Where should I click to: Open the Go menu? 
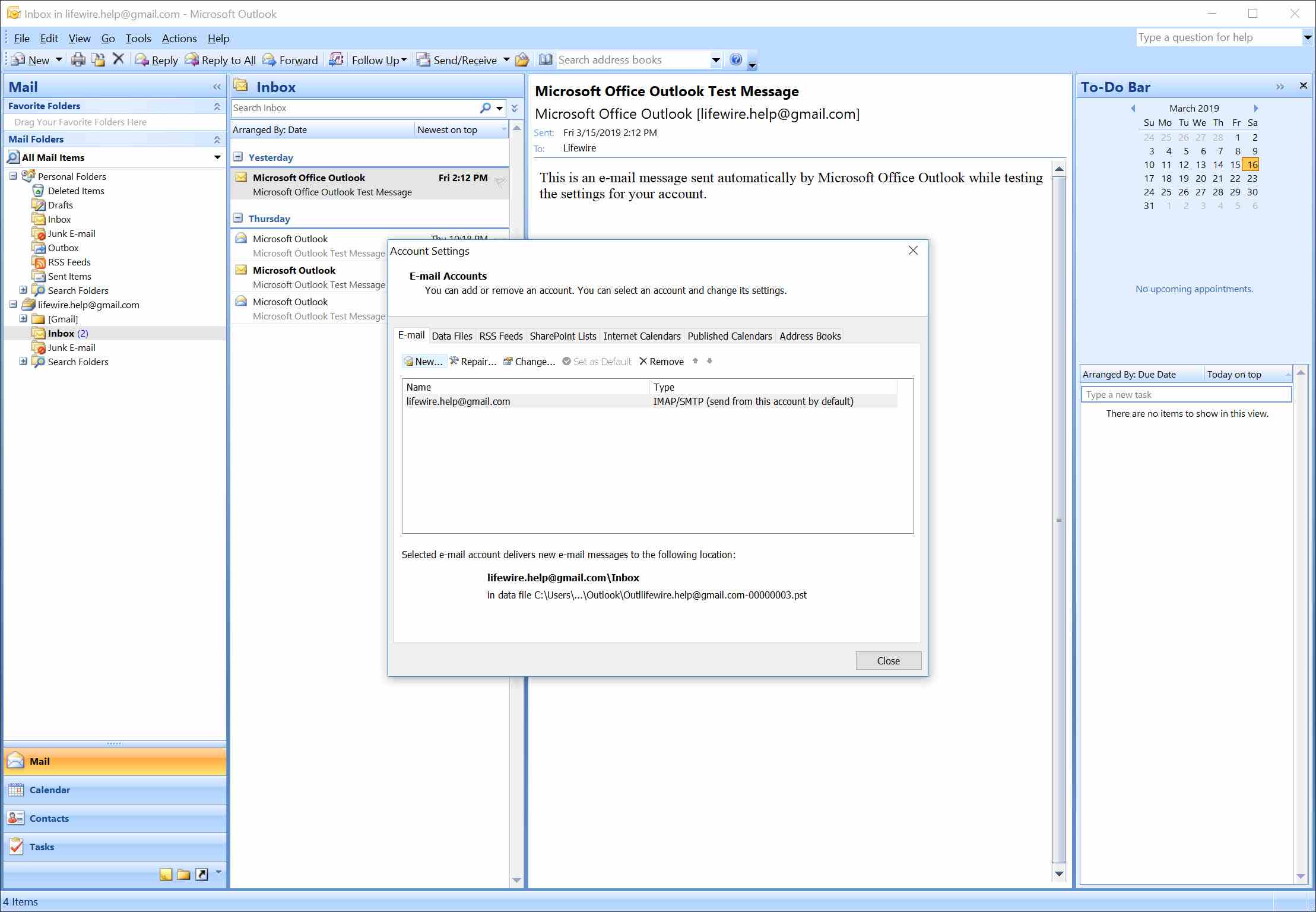pyautogui.click(x=108, y=38)
